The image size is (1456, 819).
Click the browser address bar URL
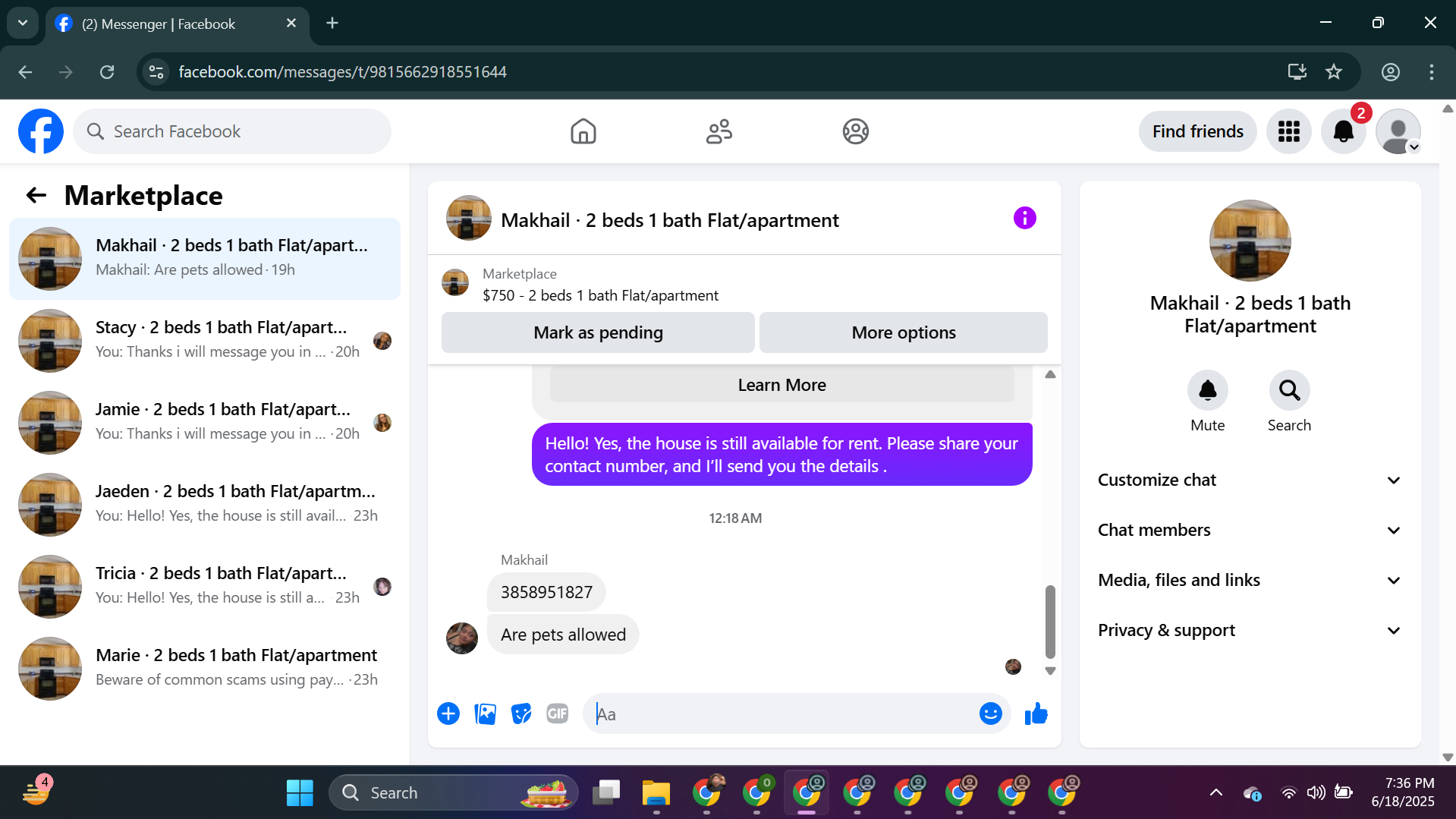(x=343, y=72)
